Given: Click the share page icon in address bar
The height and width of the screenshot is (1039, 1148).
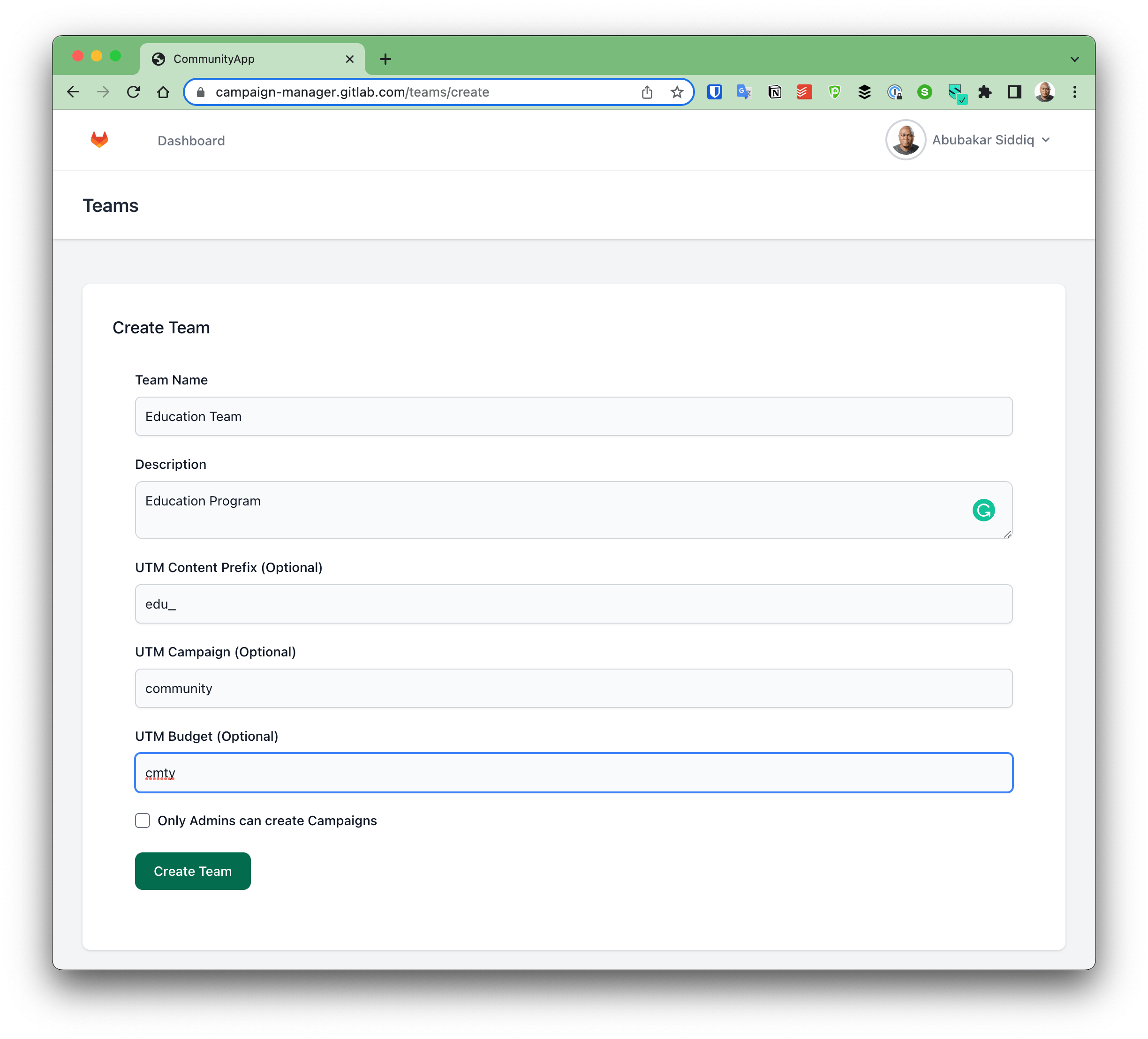Looking at the screenshot, I should (647, 91).
